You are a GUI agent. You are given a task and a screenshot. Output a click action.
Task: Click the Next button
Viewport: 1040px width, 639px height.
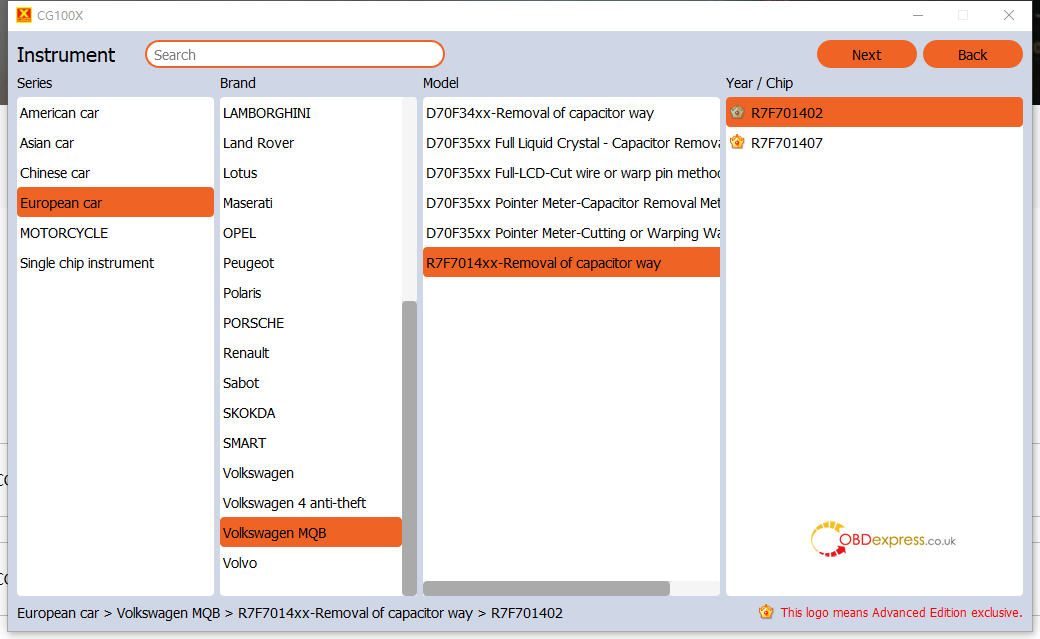pyautogui.click(x=866, y=54)
